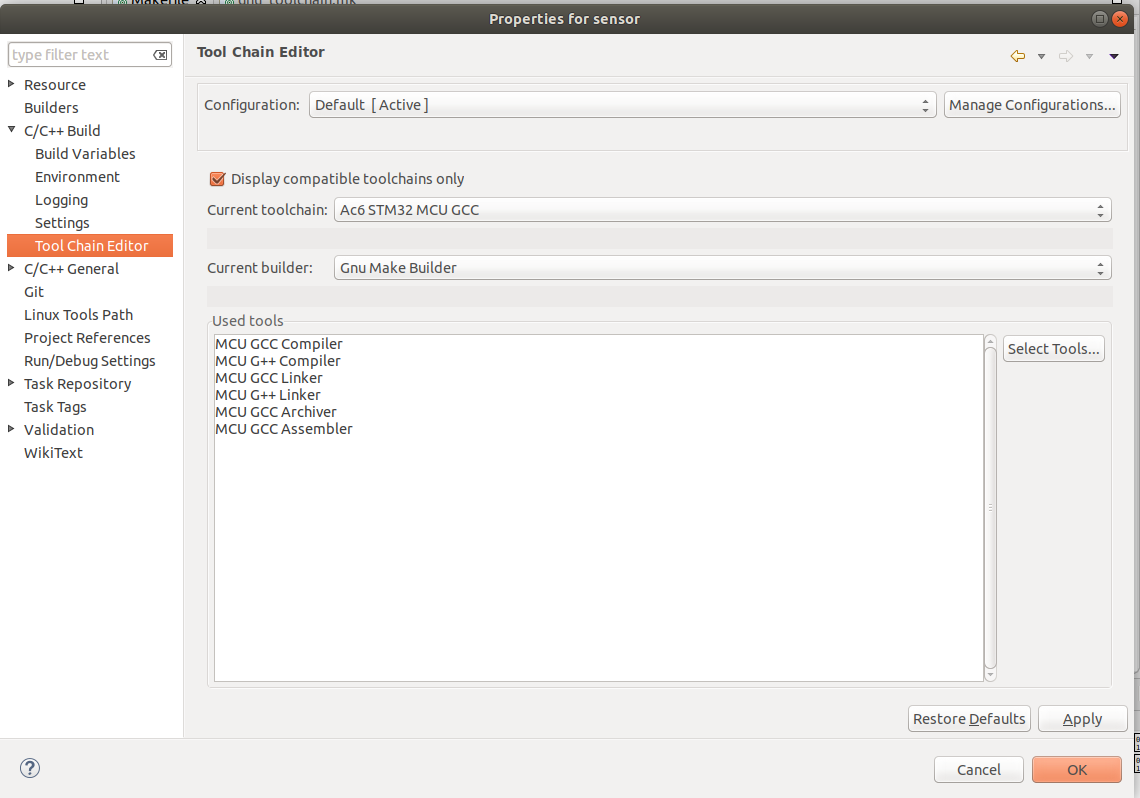Screen dimensions: 1140x798
Task: Select Settings in the sidebar
Action: (62, 223)
